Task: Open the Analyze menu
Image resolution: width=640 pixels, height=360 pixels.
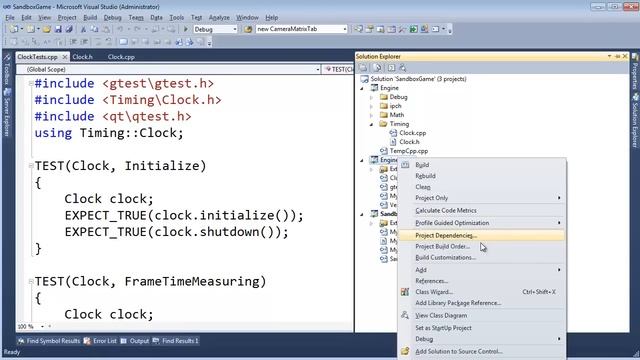Action: (219, 18)
